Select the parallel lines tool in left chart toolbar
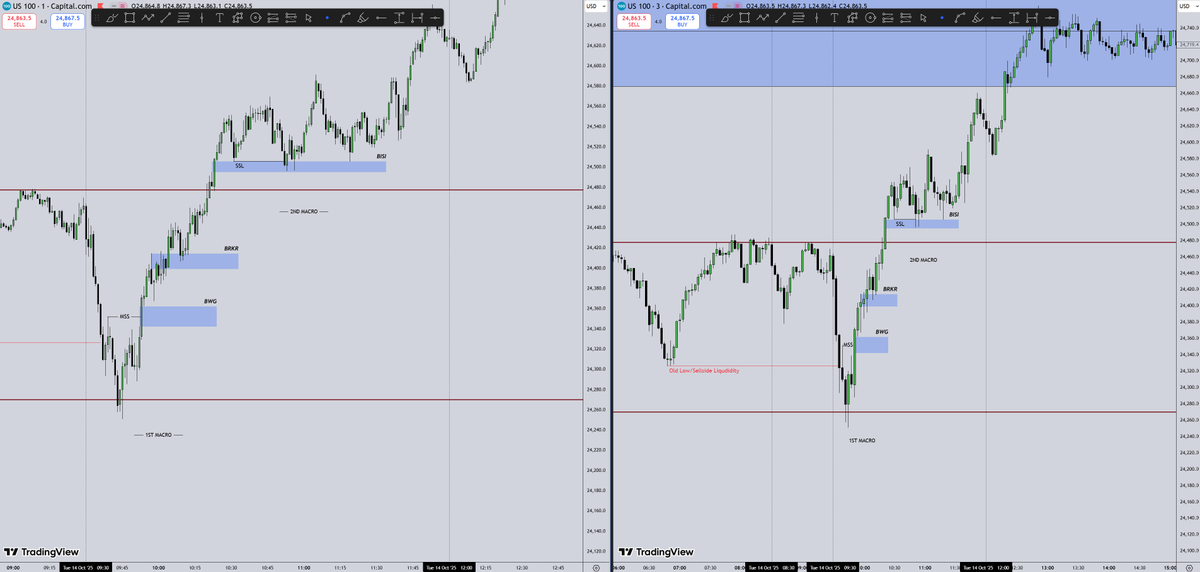Viewport: 1200px width, 572px height. pos(184,18)
